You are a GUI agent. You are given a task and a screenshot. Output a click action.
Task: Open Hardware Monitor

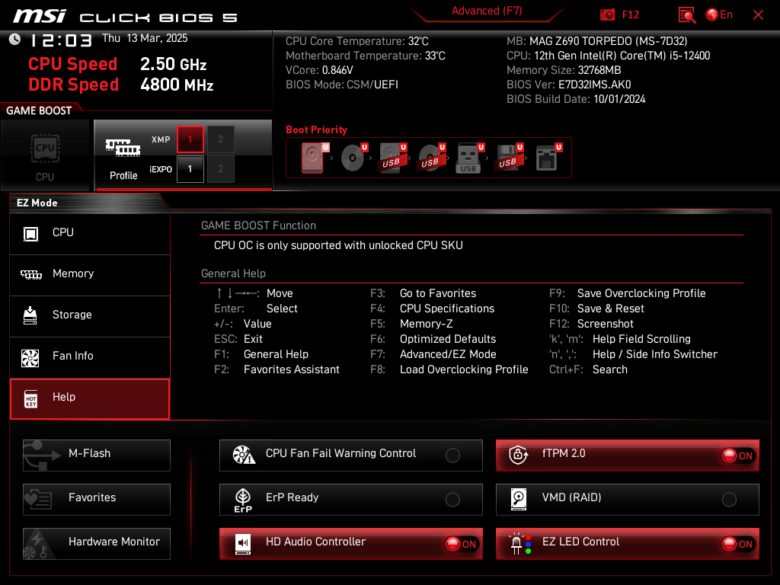click(97, 544)
